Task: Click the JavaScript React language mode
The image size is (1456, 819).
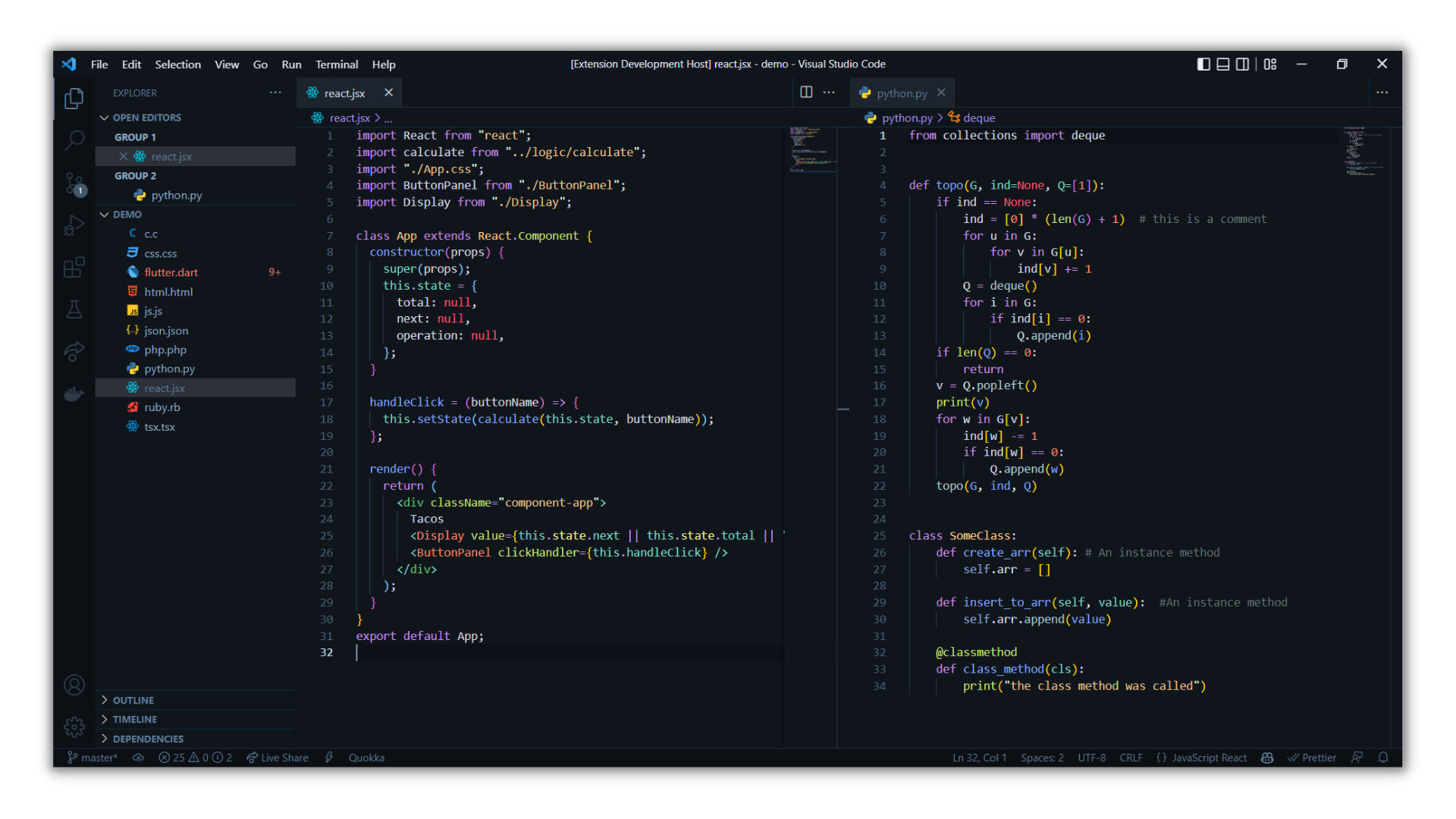Action: [1209, 758]
